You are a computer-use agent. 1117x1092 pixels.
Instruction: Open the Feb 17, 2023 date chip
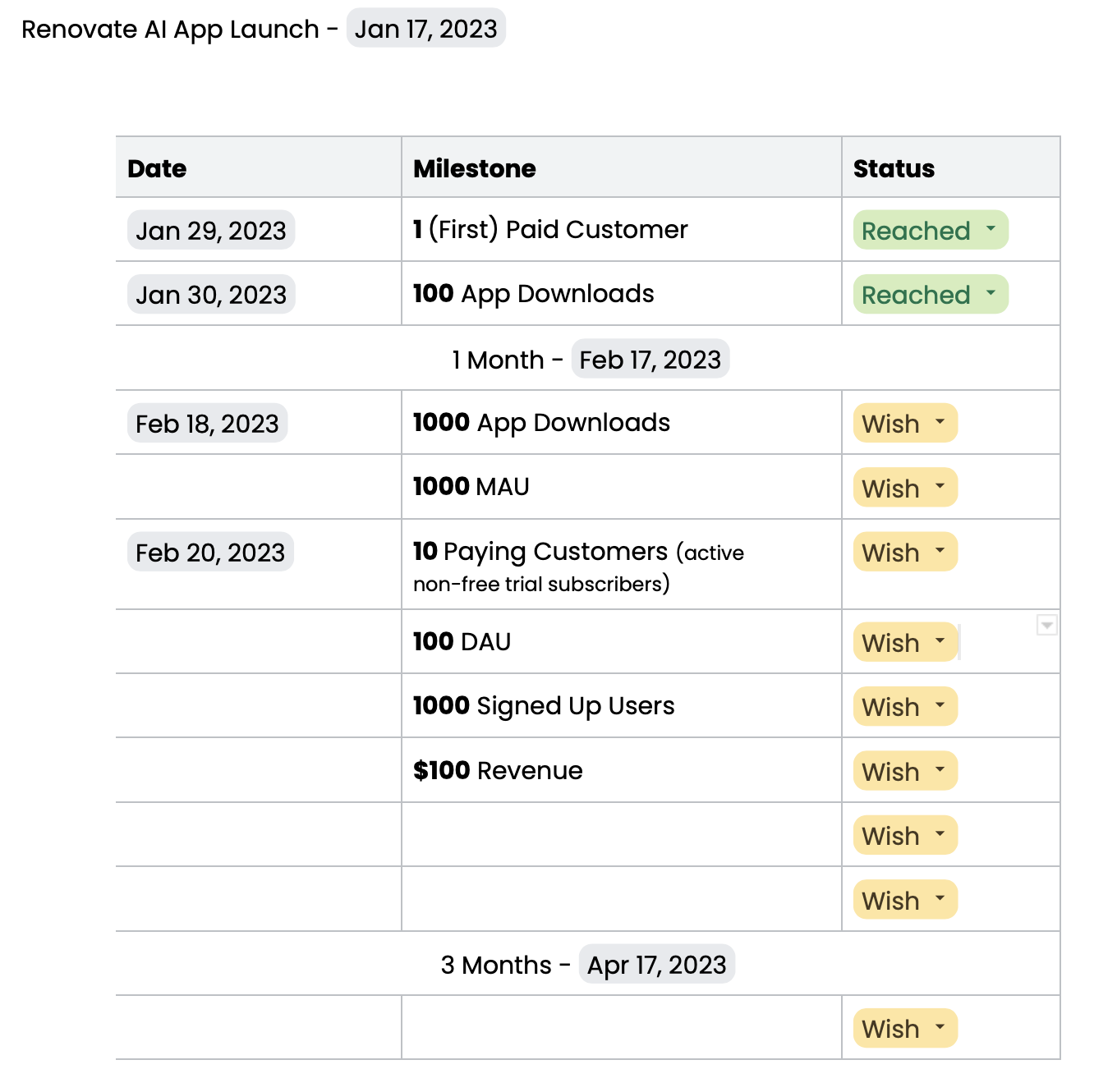pyautogui.click(x=650, y=360)
